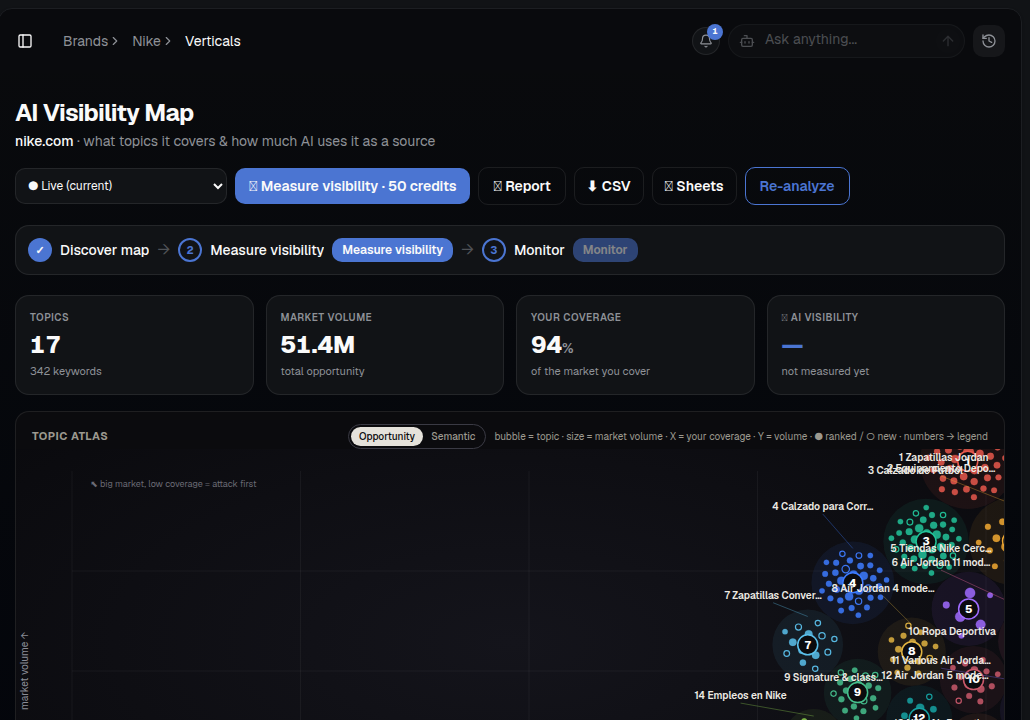The height and width of the screenshot is (720, 1030).
Task: Open the Report button
Action: [x=522, y=186]
